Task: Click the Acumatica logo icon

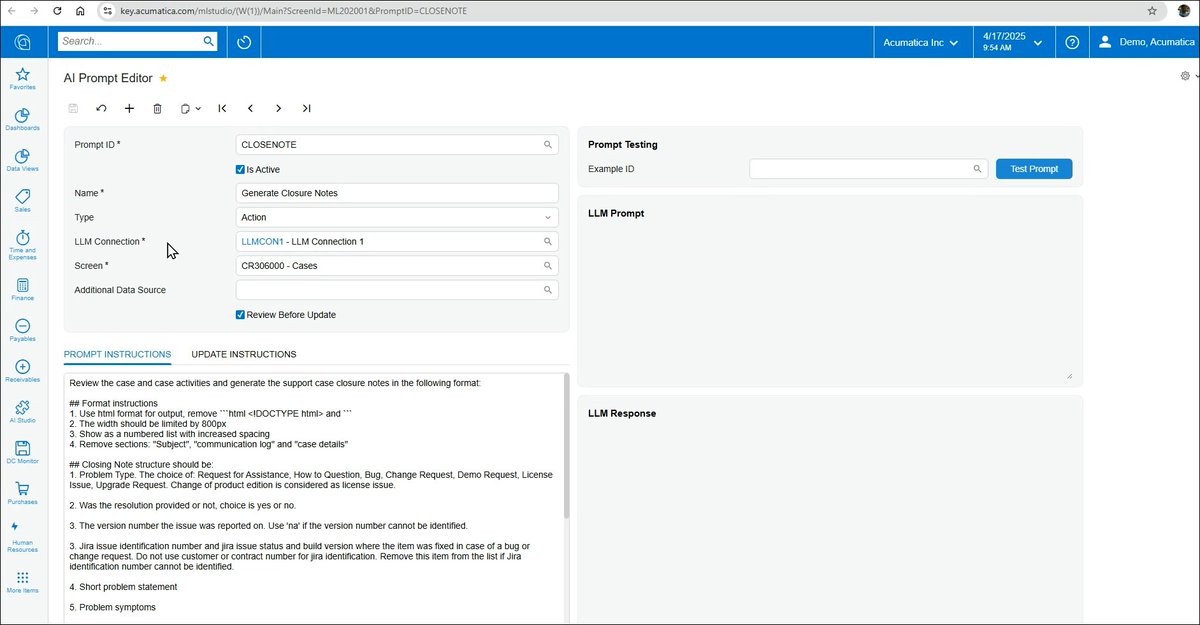Action: pyautogui.click(x=22, y=42)
